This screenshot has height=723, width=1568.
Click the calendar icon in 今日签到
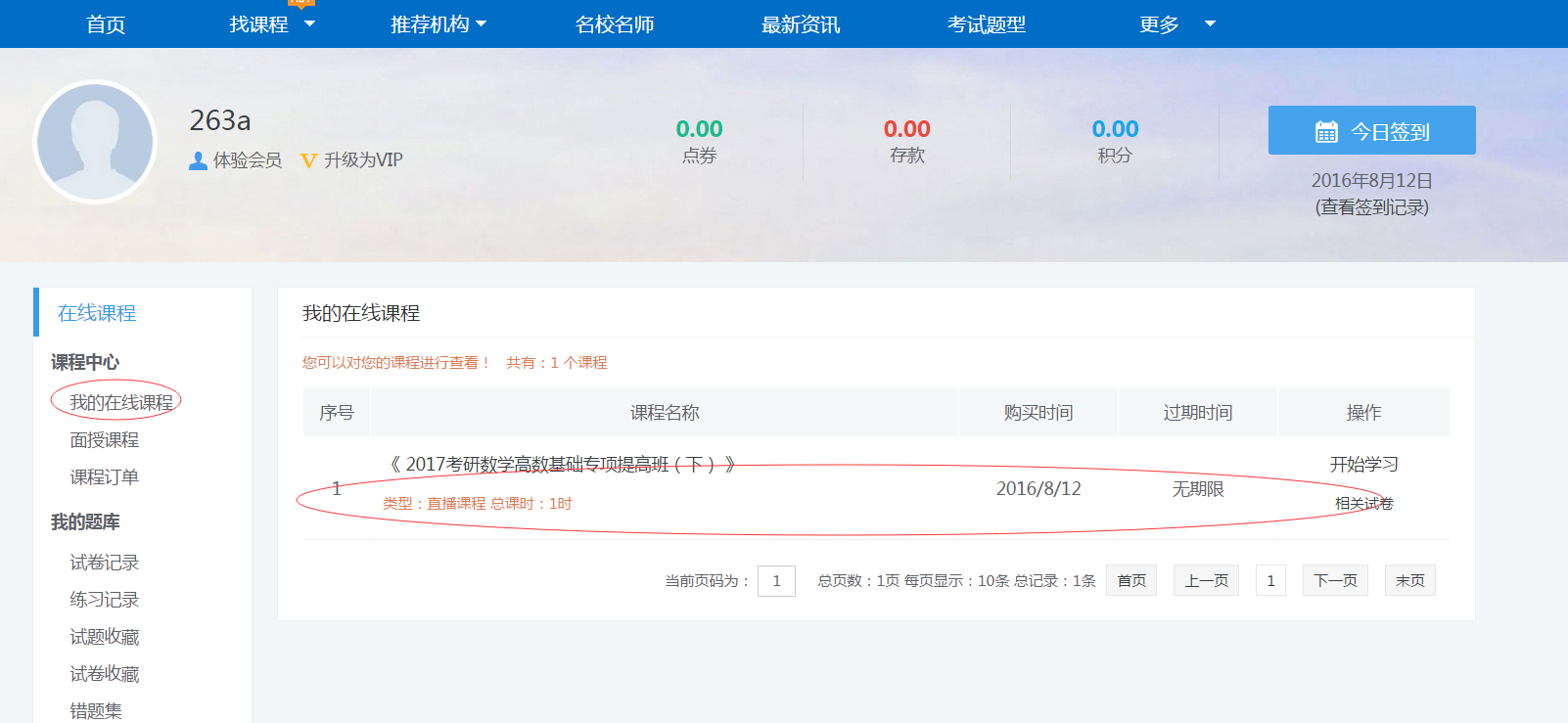(1326, 131)
